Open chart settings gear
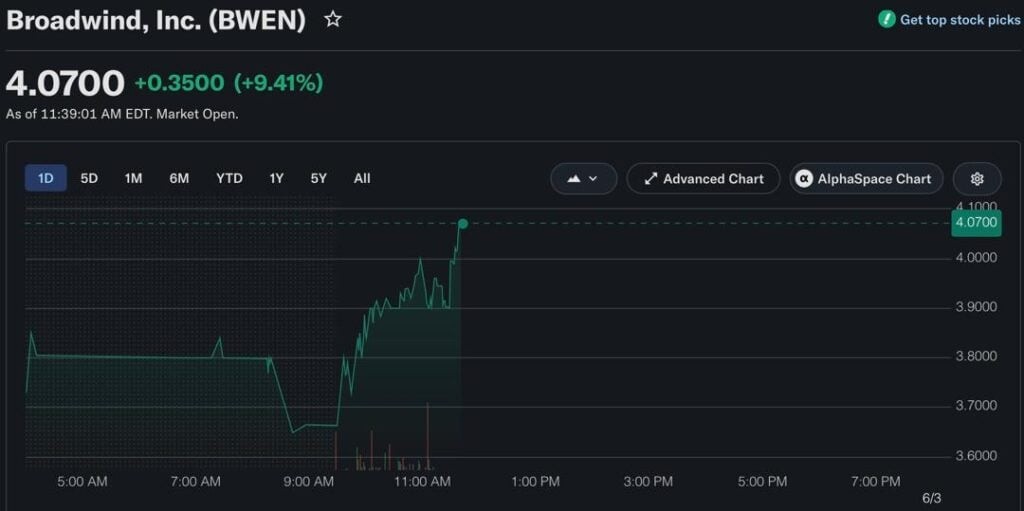Image resolution: width=1024 pixels, height=511 pixels. tap(977, 178)
